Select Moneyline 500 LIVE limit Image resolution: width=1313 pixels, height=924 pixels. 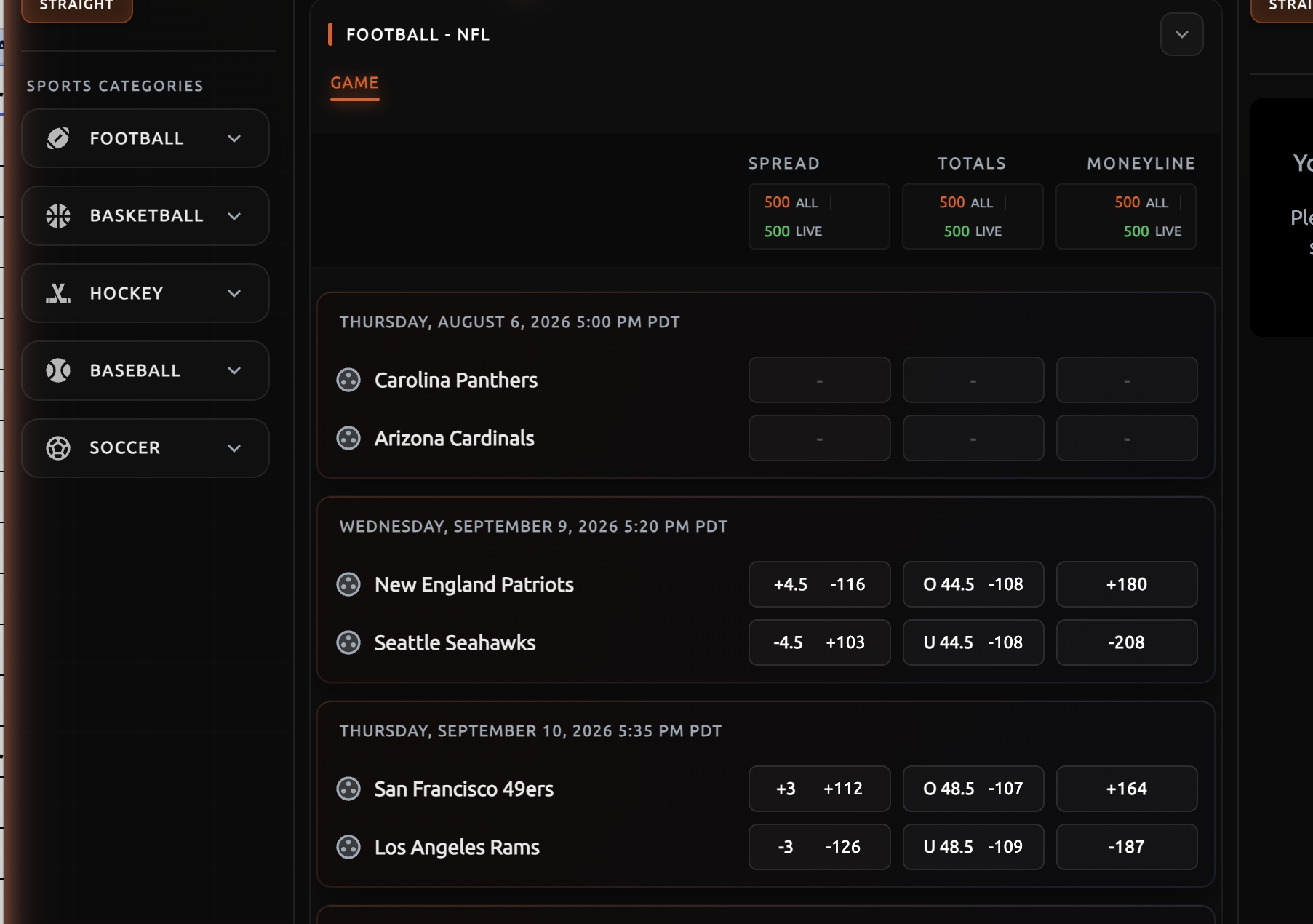point(1152,231)
